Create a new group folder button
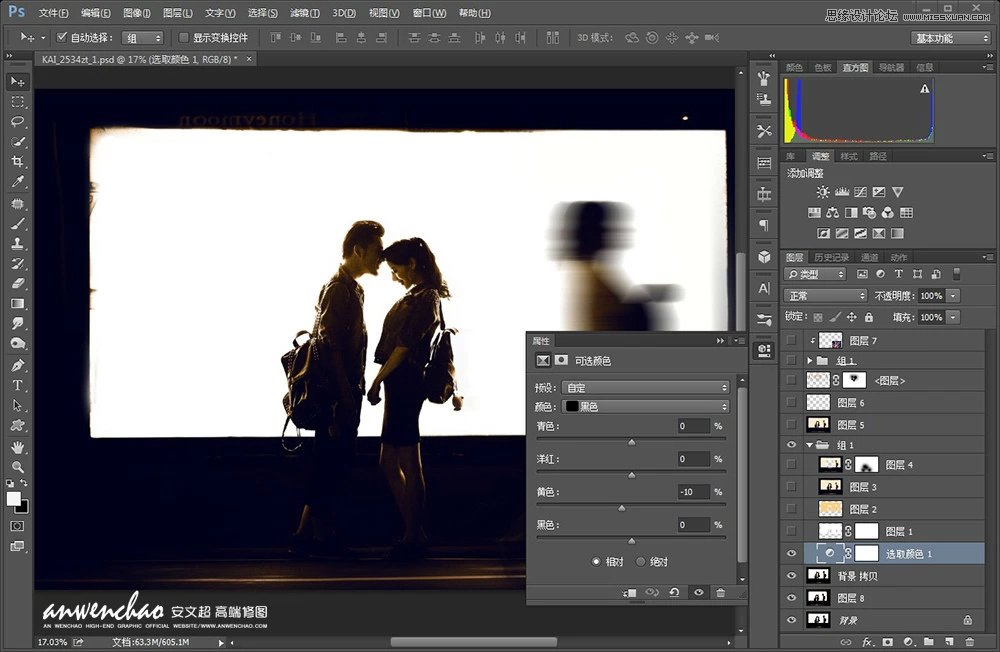 (929, 642)
